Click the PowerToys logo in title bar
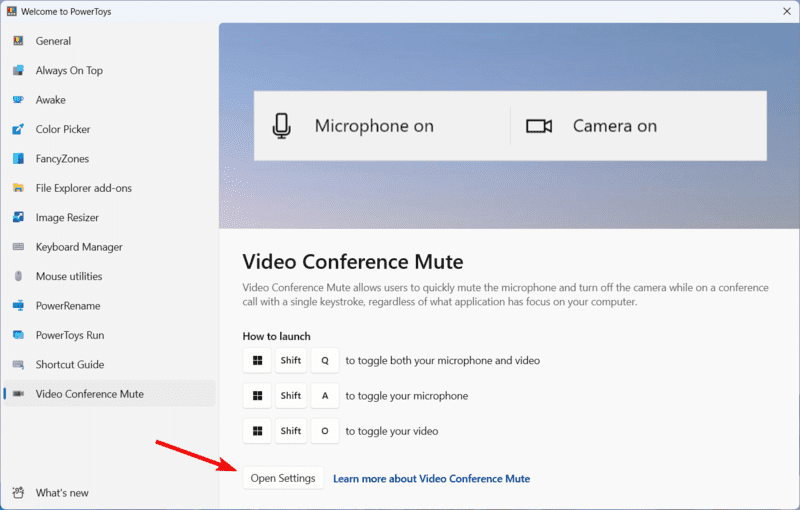Image resolution: width=800 pixels, height=510 pixels. (x=11, y=11)
